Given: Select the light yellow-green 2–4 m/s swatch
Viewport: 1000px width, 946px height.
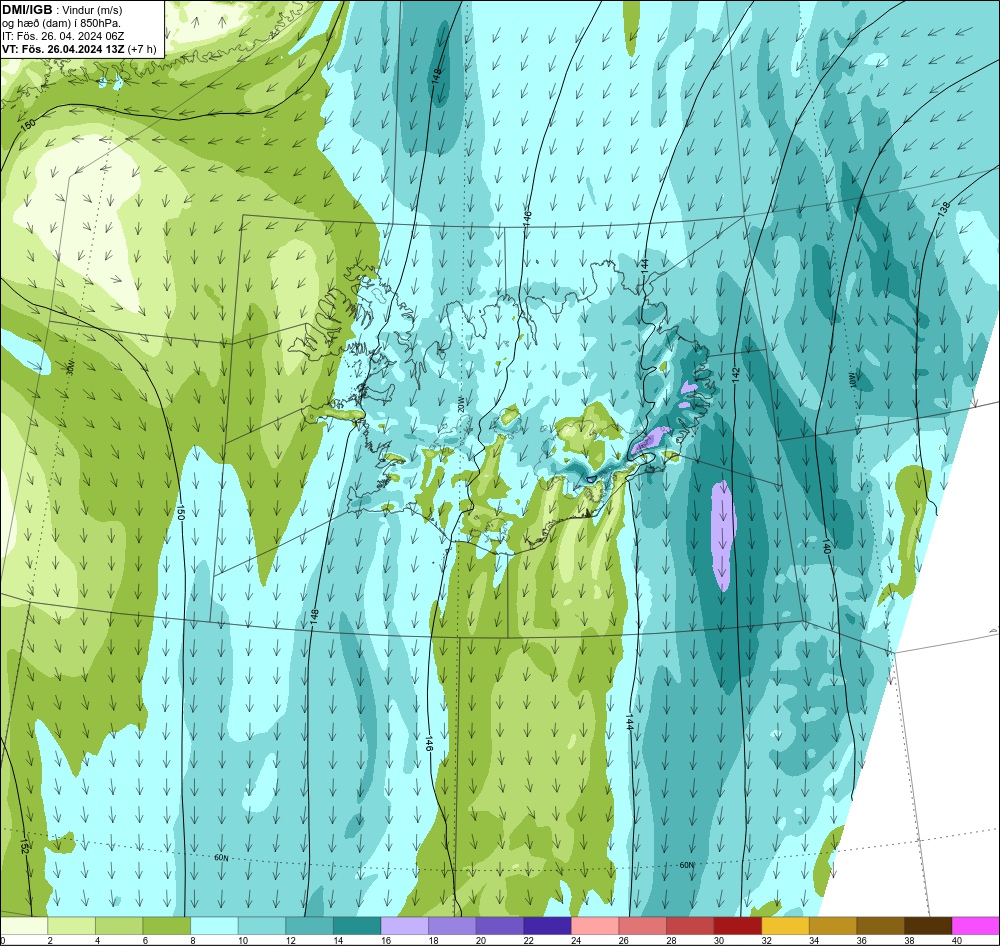Looking at the screenshot, I should pos(71,926).
